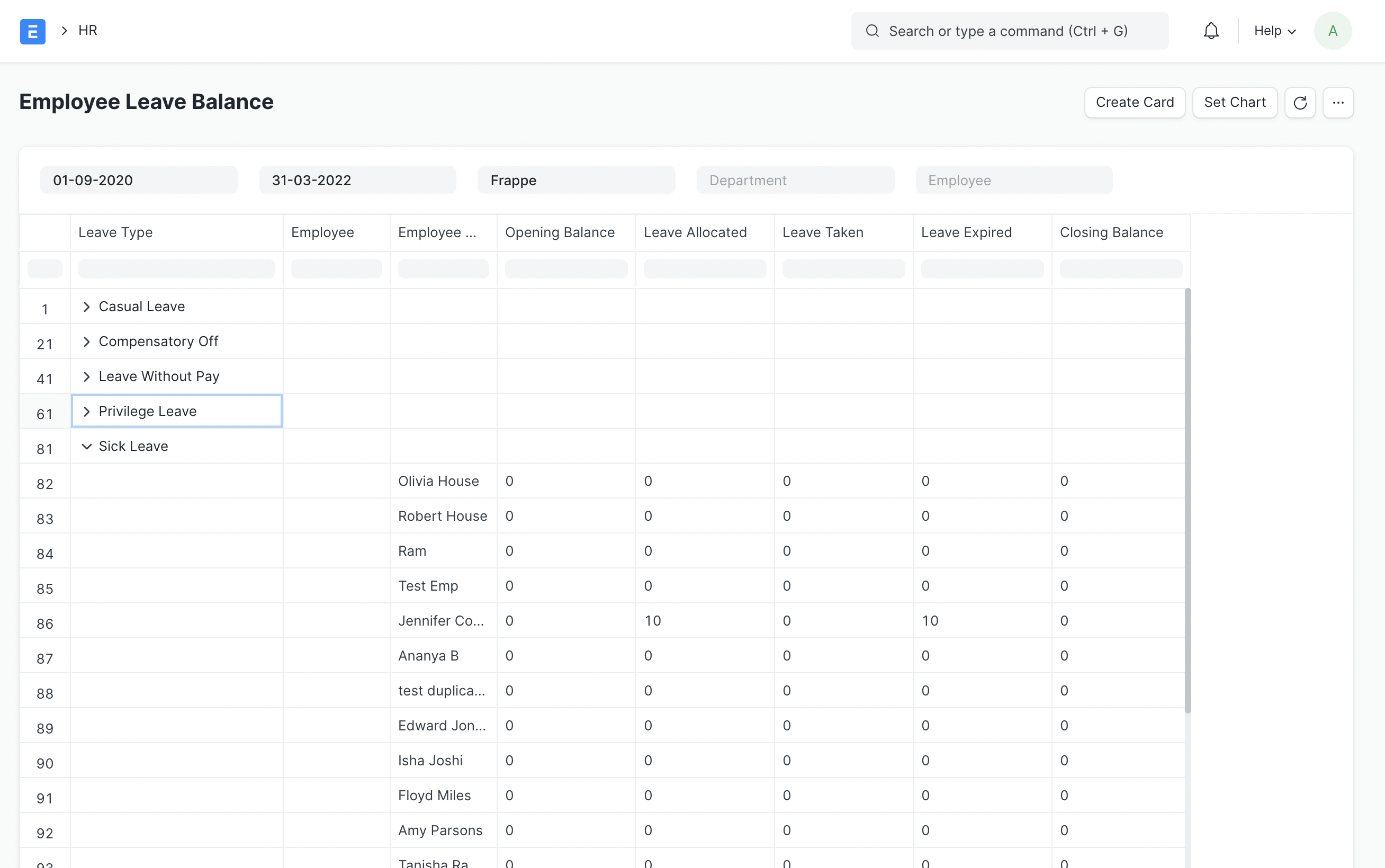Click the search magnifier icon
1385x868 pixels.
click(872, 31)
